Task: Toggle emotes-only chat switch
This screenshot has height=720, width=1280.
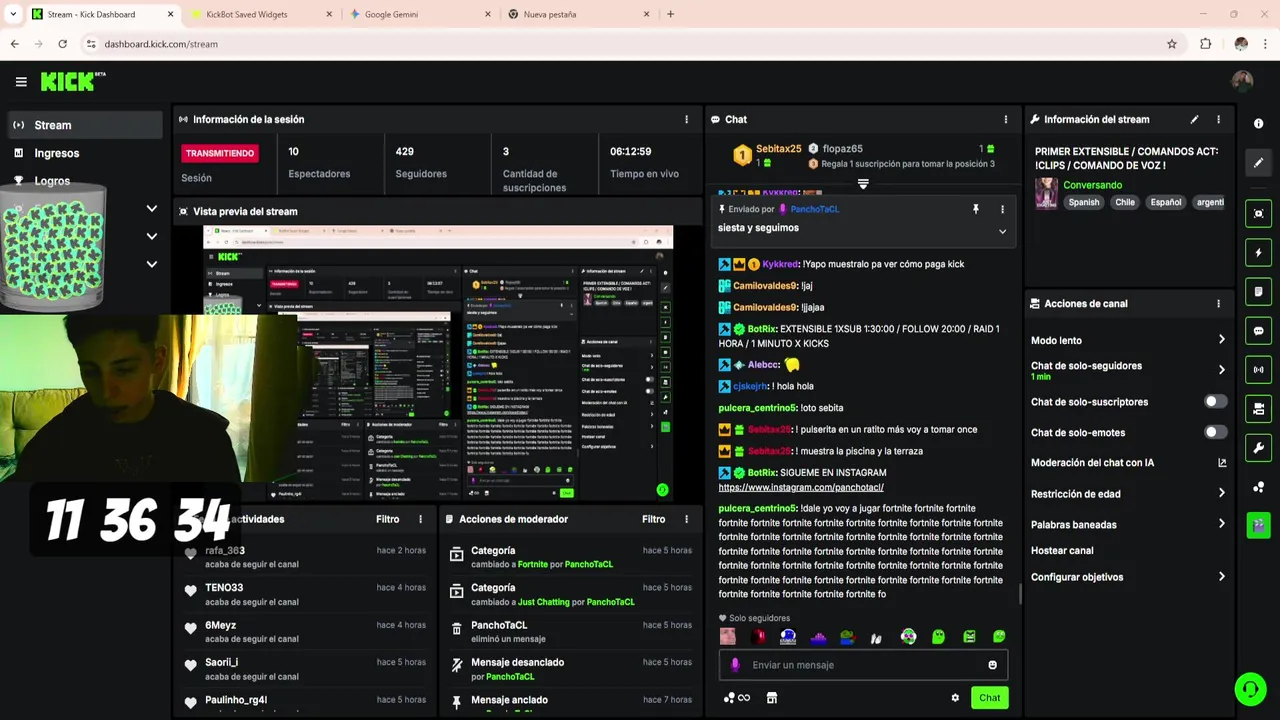Action: pyautogui.click(x=1215, y=432)
